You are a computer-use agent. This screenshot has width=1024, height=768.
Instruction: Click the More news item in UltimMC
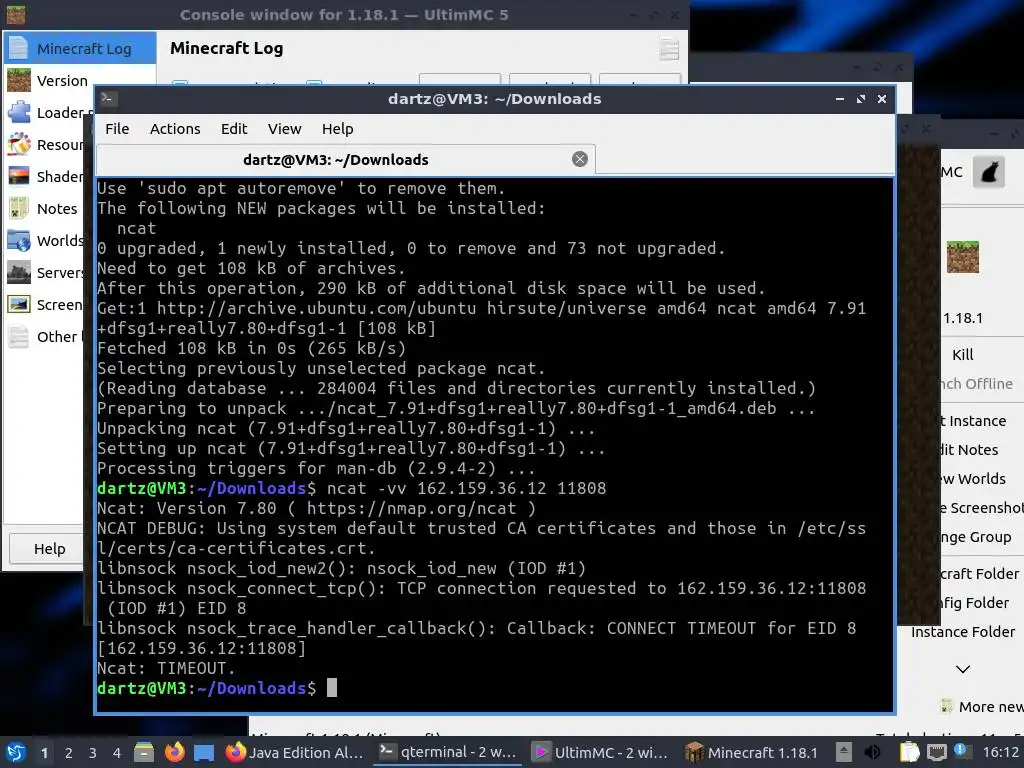tap(982, 707)
